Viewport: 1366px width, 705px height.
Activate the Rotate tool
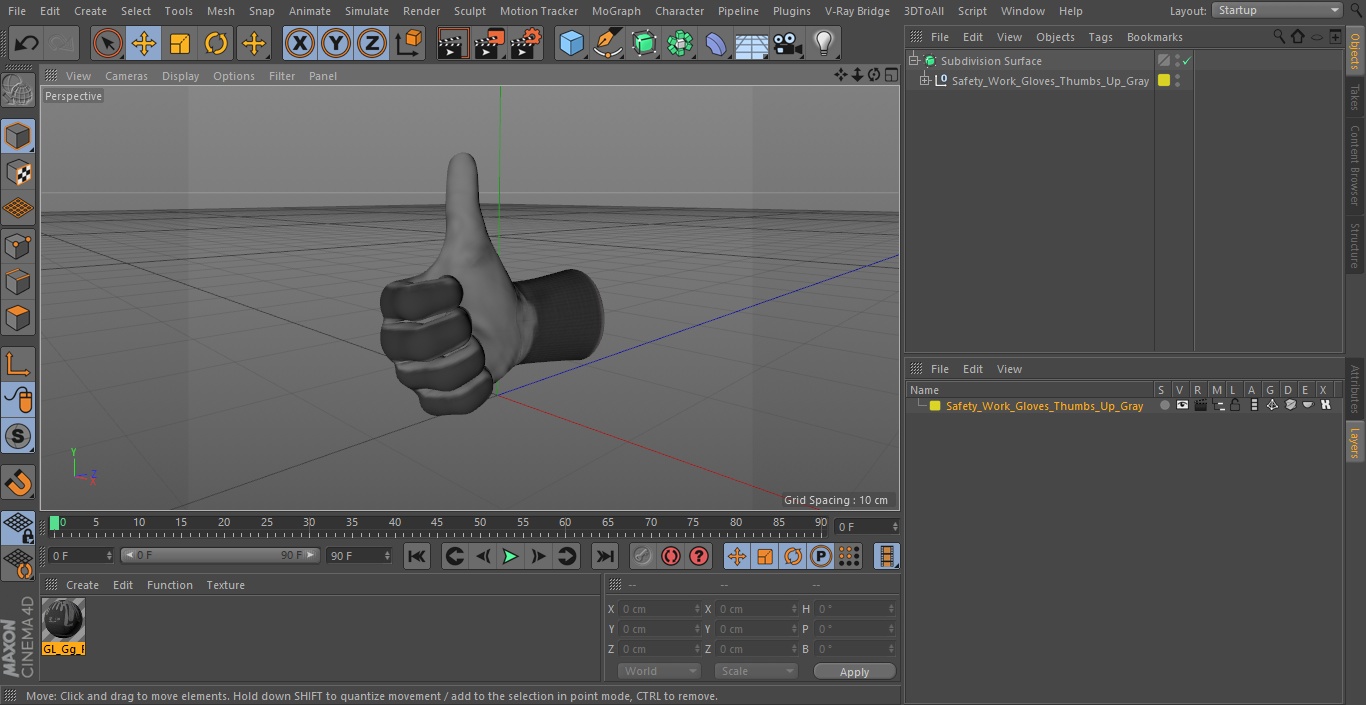click(216, 44)
